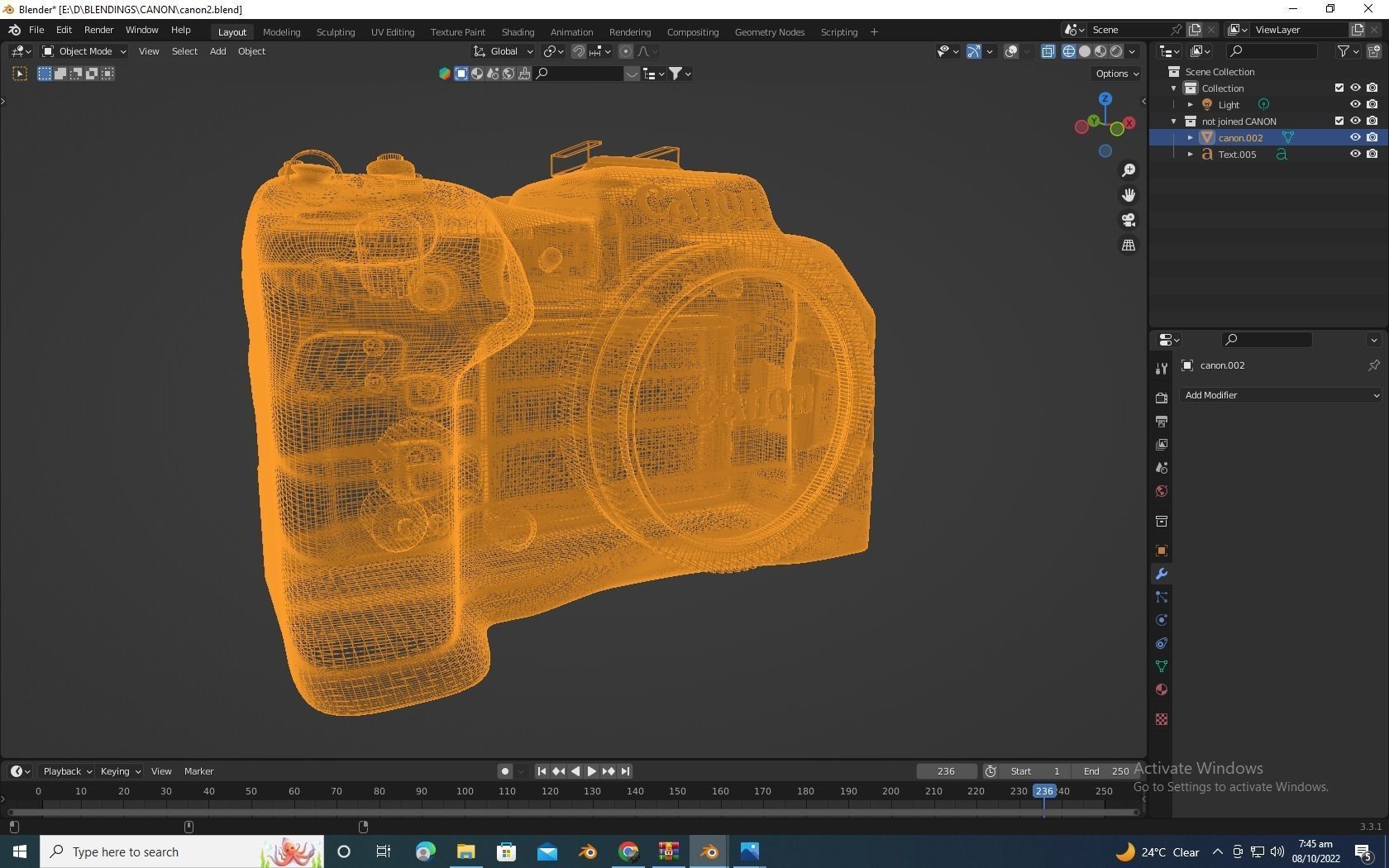Open the Object Mode dropdown
This screenshot has height=868, width=1389.
click(84, 51)
